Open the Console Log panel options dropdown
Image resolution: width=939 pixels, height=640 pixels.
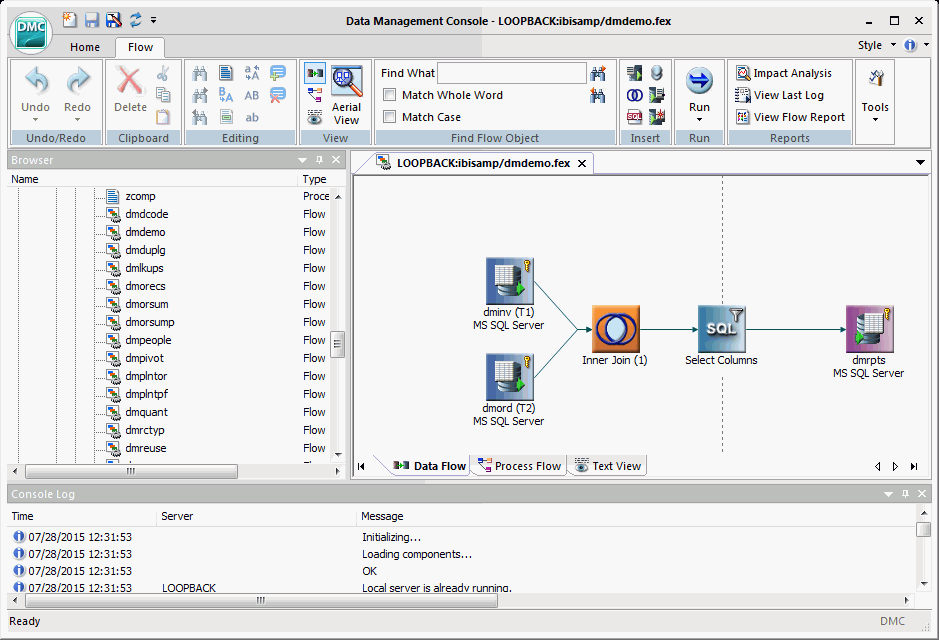[x=888, y=495]
